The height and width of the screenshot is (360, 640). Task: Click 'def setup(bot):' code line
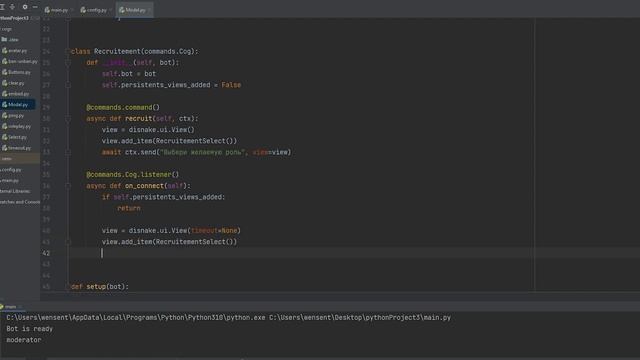[x=100, y=287]
